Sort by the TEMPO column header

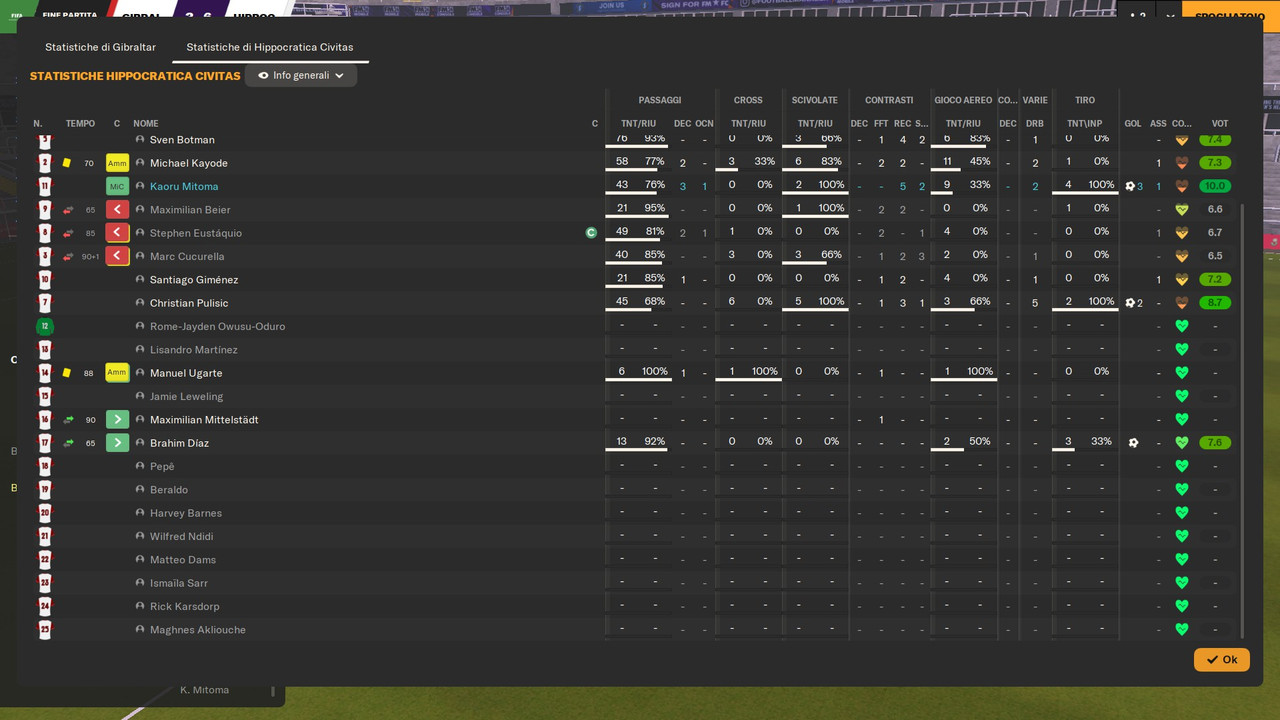pos(80,124)
